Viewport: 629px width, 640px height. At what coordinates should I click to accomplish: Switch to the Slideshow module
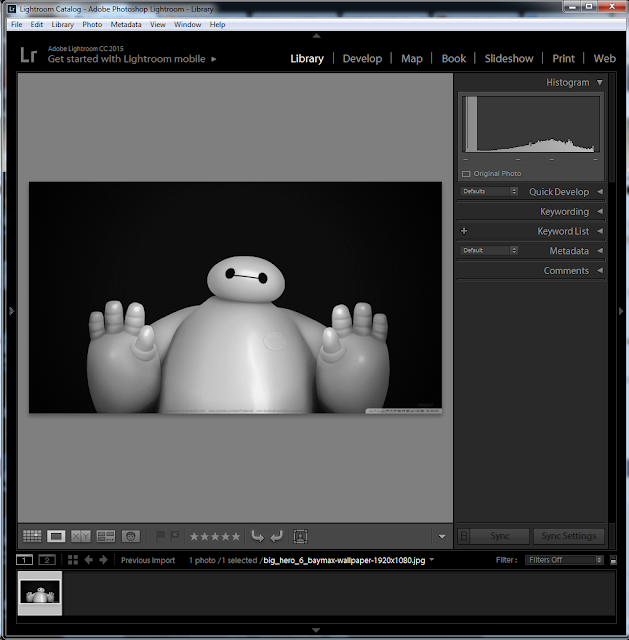point(509,59)
